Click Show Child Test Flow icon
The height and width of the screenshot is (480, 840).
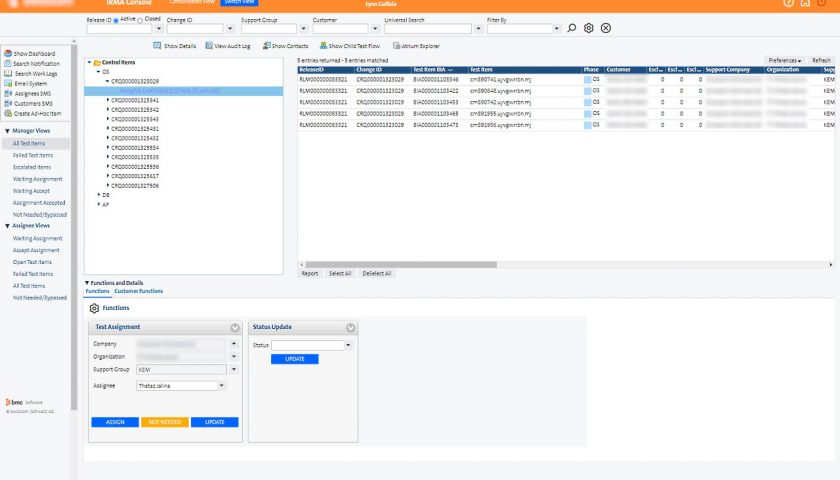point(324,46)
